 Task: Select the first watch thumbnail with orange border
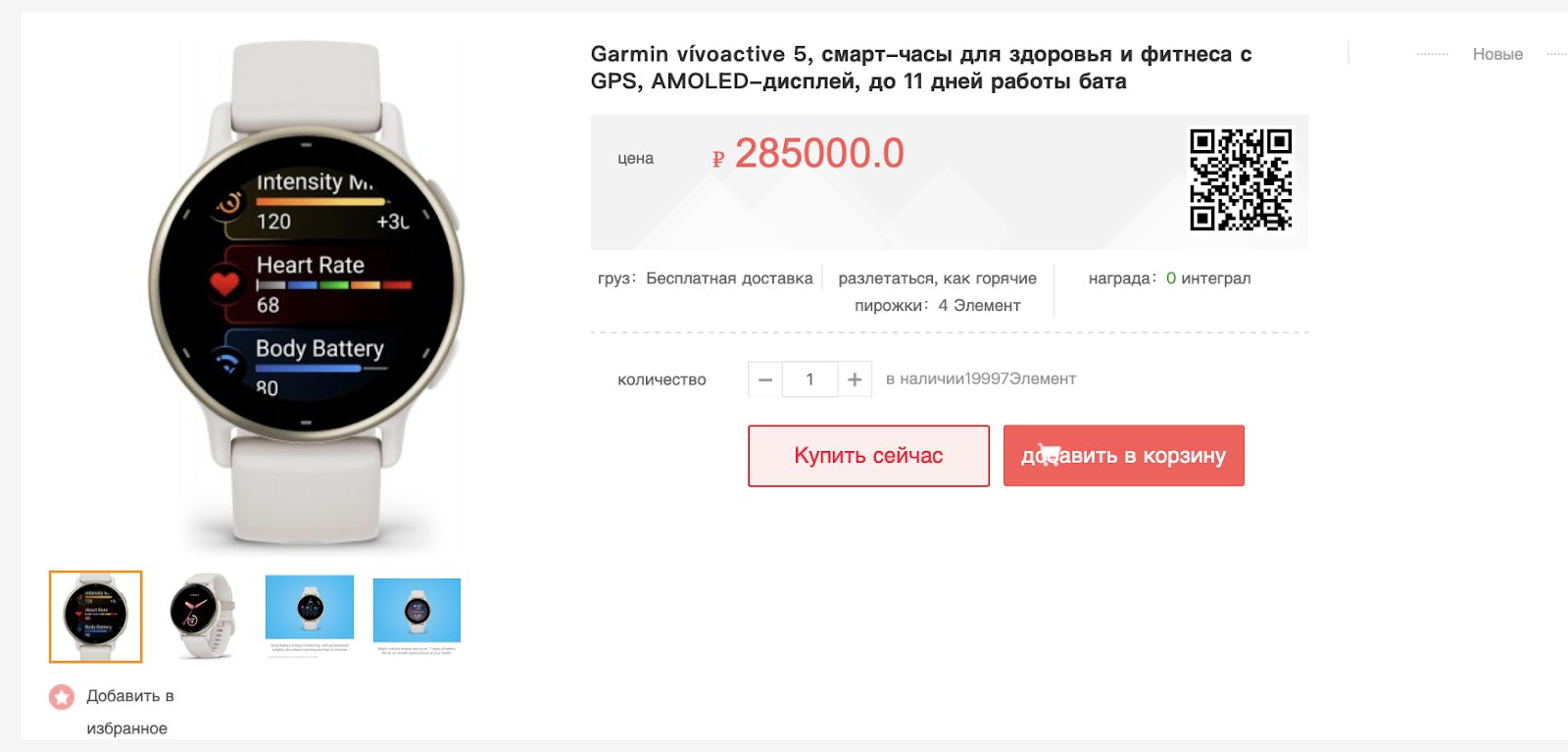coord(96,617)
